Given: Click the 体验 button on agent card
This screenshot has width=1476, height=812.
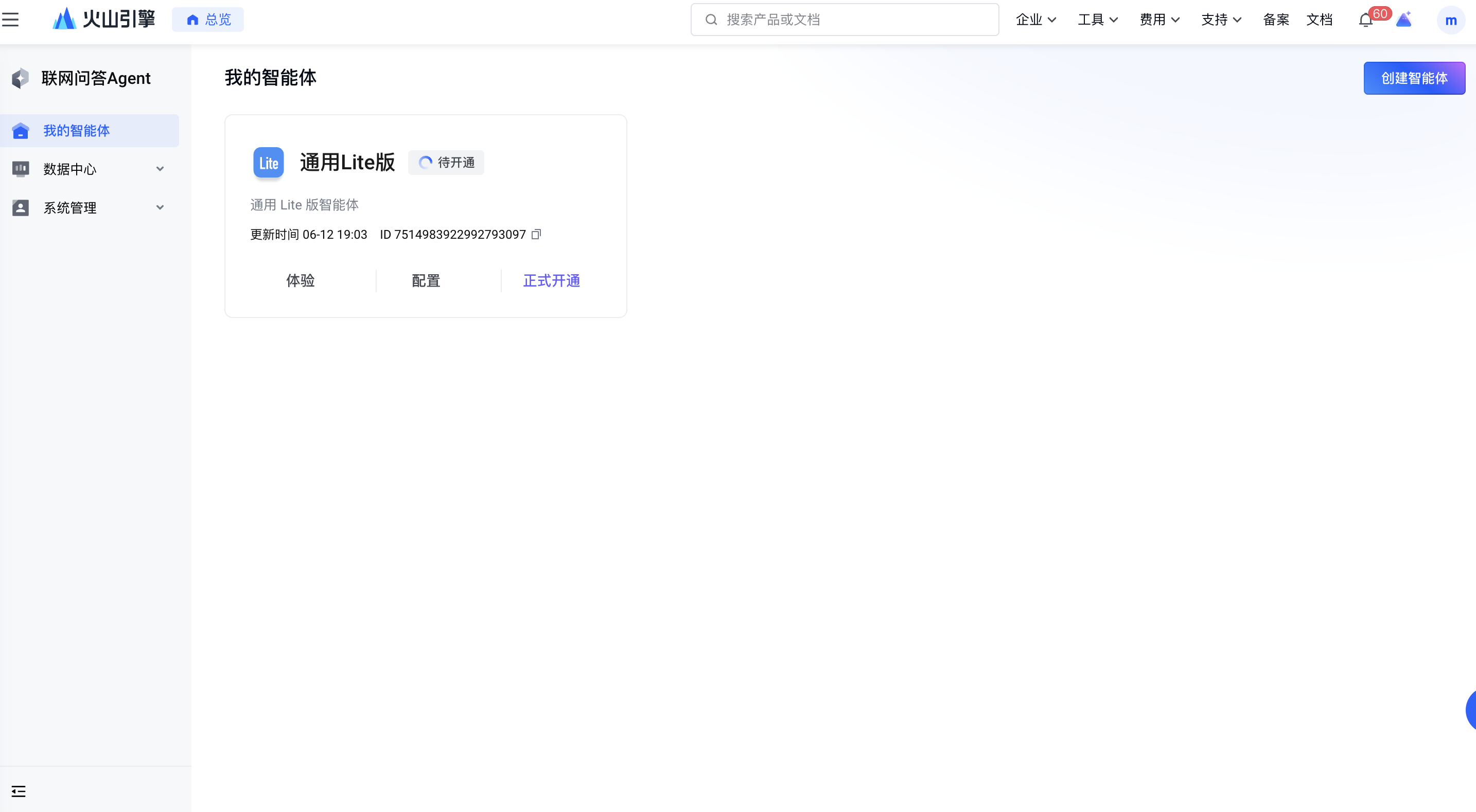Looking at the screenshot, I should point(300,281).
